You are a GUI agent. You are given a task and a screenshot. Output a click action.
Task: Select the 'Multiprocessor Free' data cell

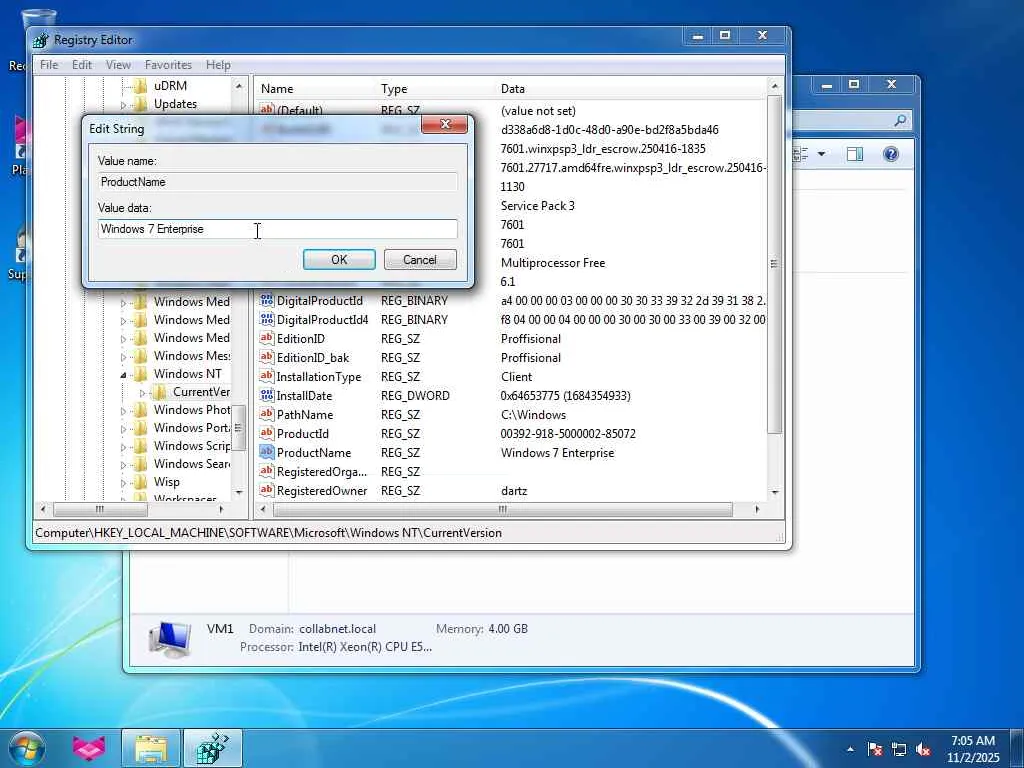(552, 263)
